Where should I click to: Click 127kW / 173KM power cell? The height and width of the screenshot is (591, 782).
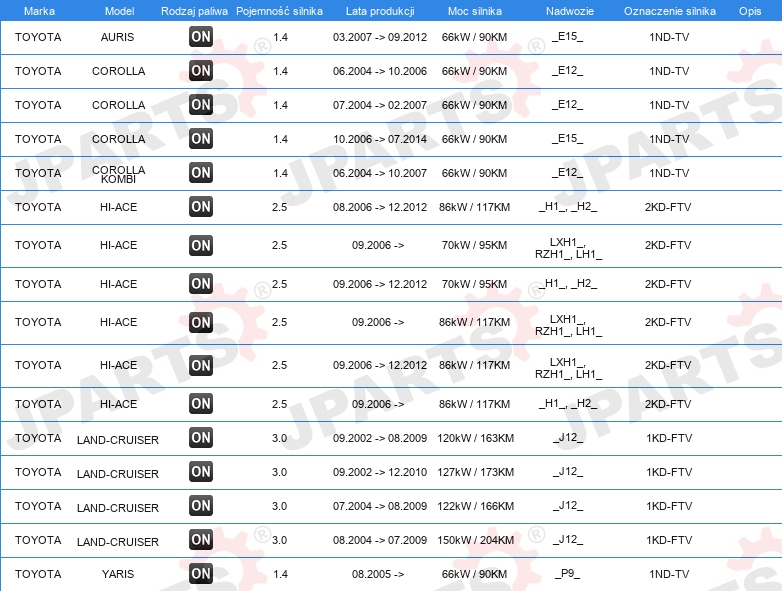click(475, 472)
